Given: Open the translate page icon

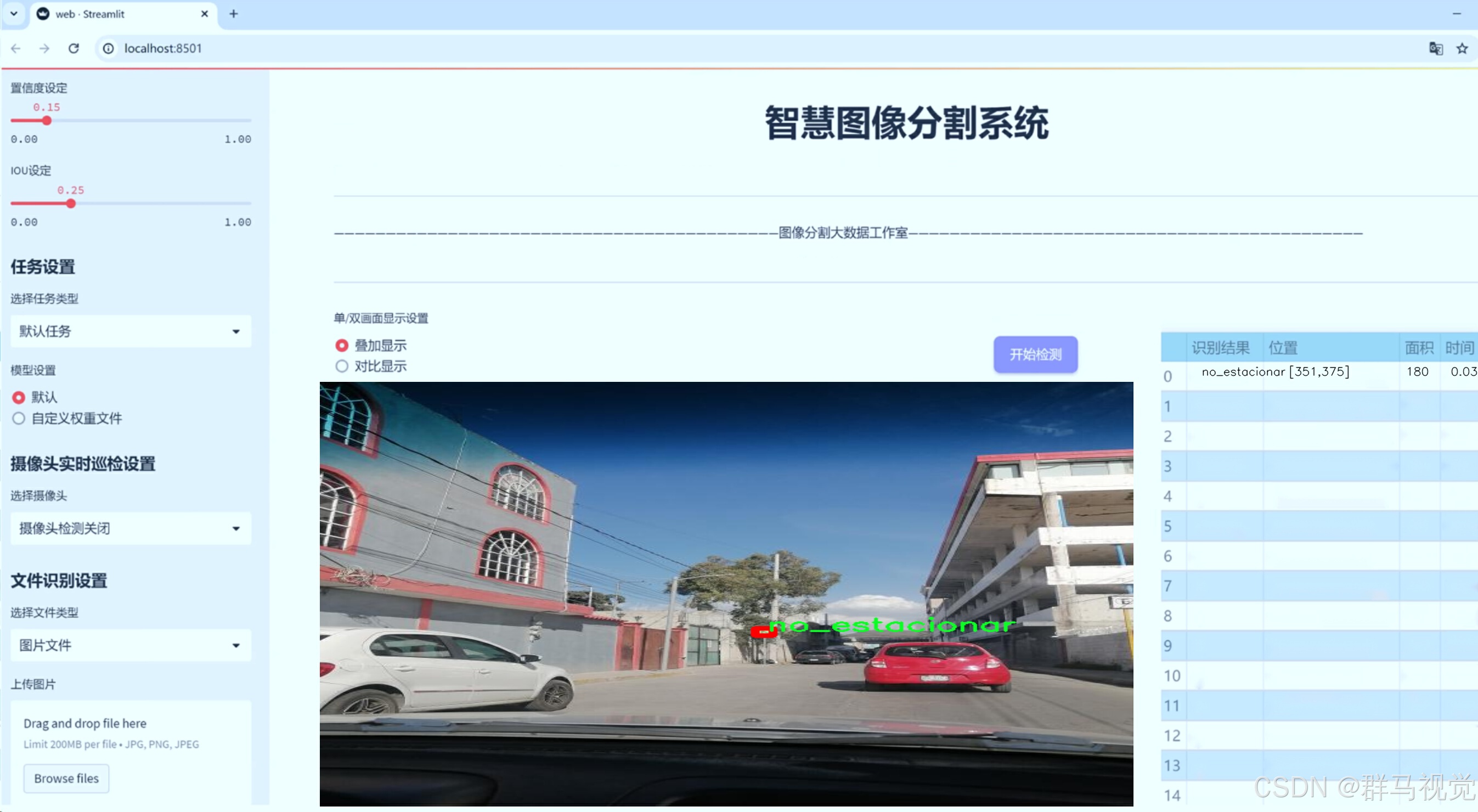Looking at the screenshot, I should pyautogui.click(x=1436, y=48).
